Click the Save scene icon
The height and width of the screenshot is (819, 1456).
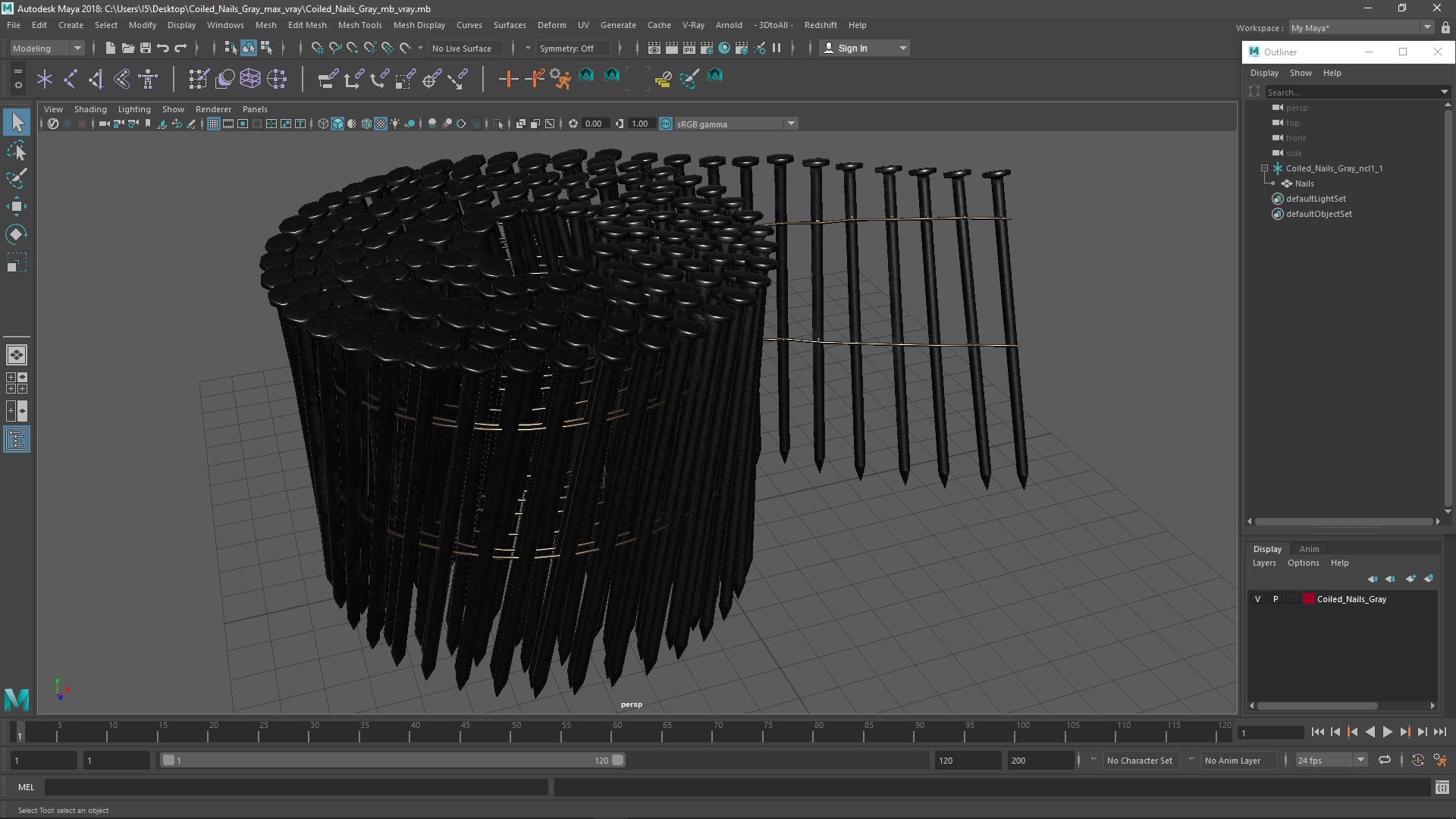[146, 48]
